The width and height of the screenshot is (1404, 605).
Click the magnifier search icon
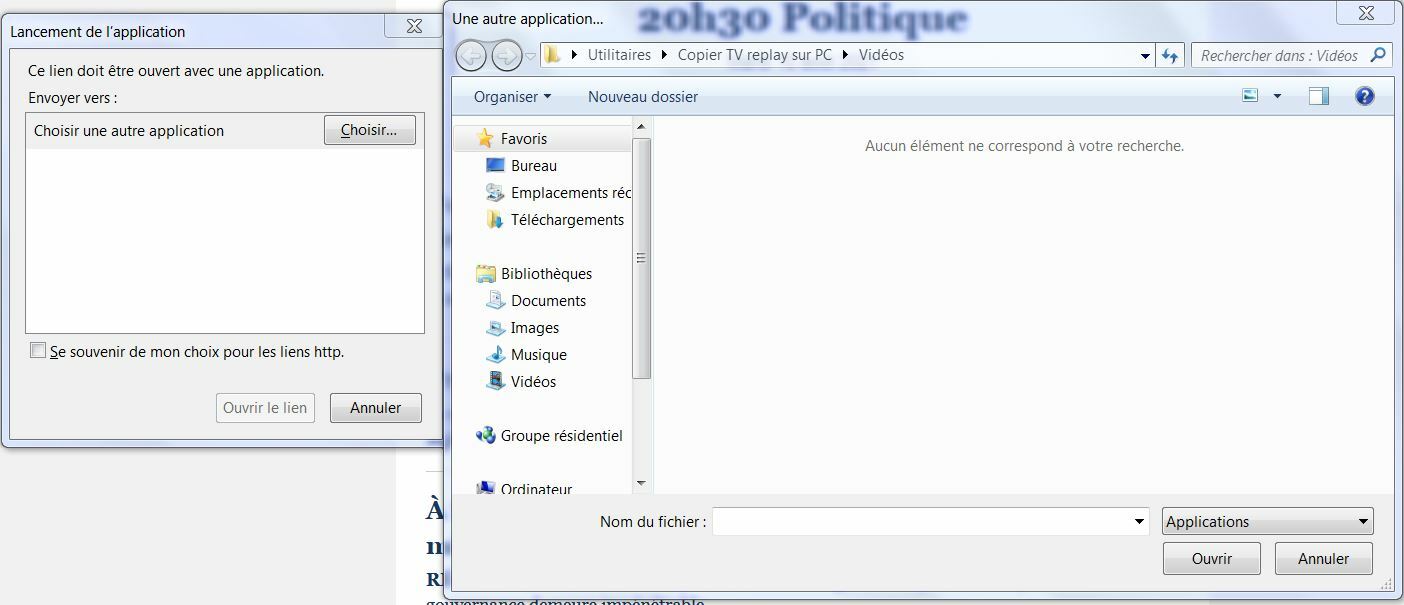1378,55
